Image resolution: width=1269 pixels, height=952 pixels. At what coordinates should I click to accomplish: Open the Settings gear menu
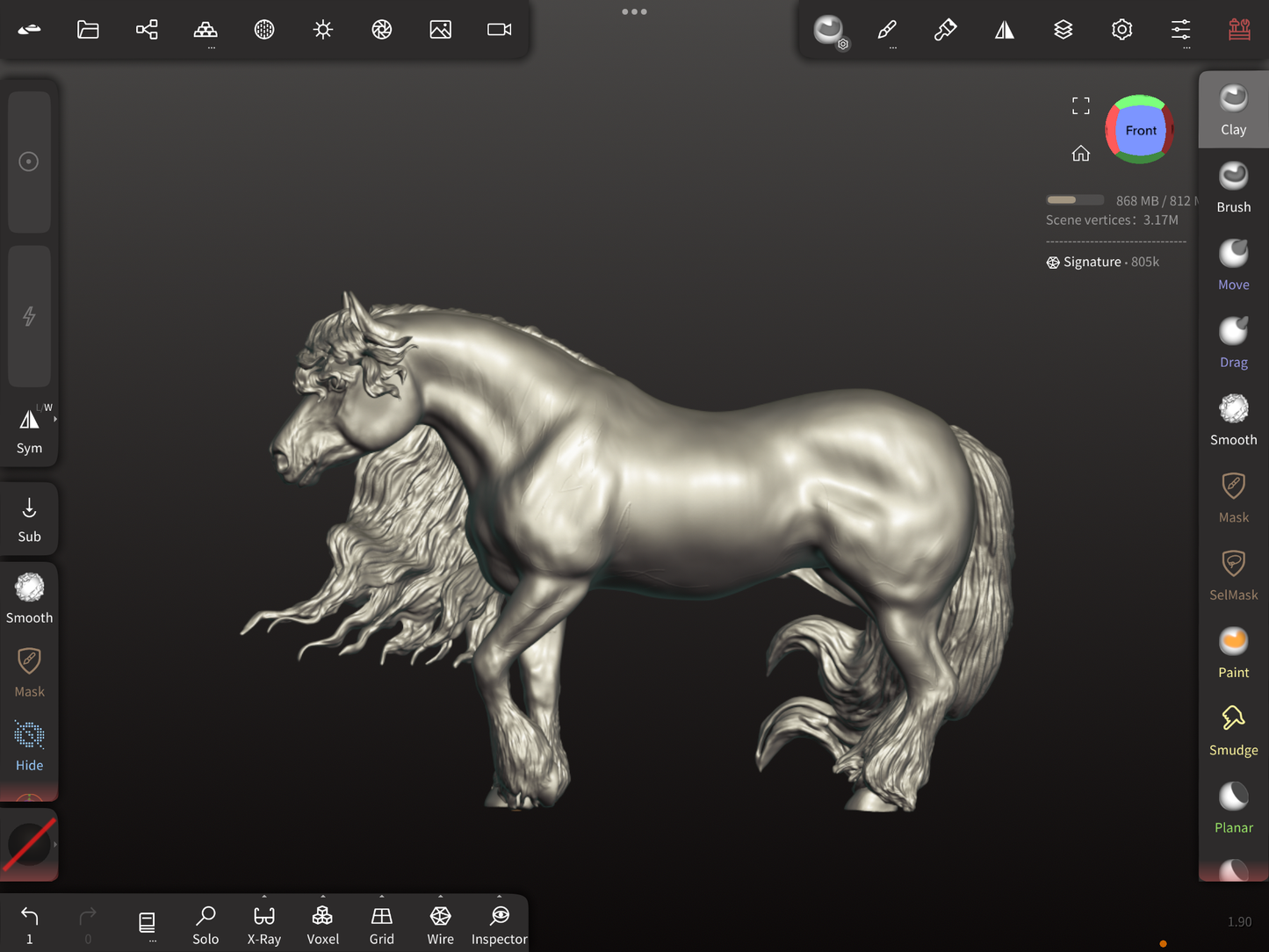[1121, 30]
